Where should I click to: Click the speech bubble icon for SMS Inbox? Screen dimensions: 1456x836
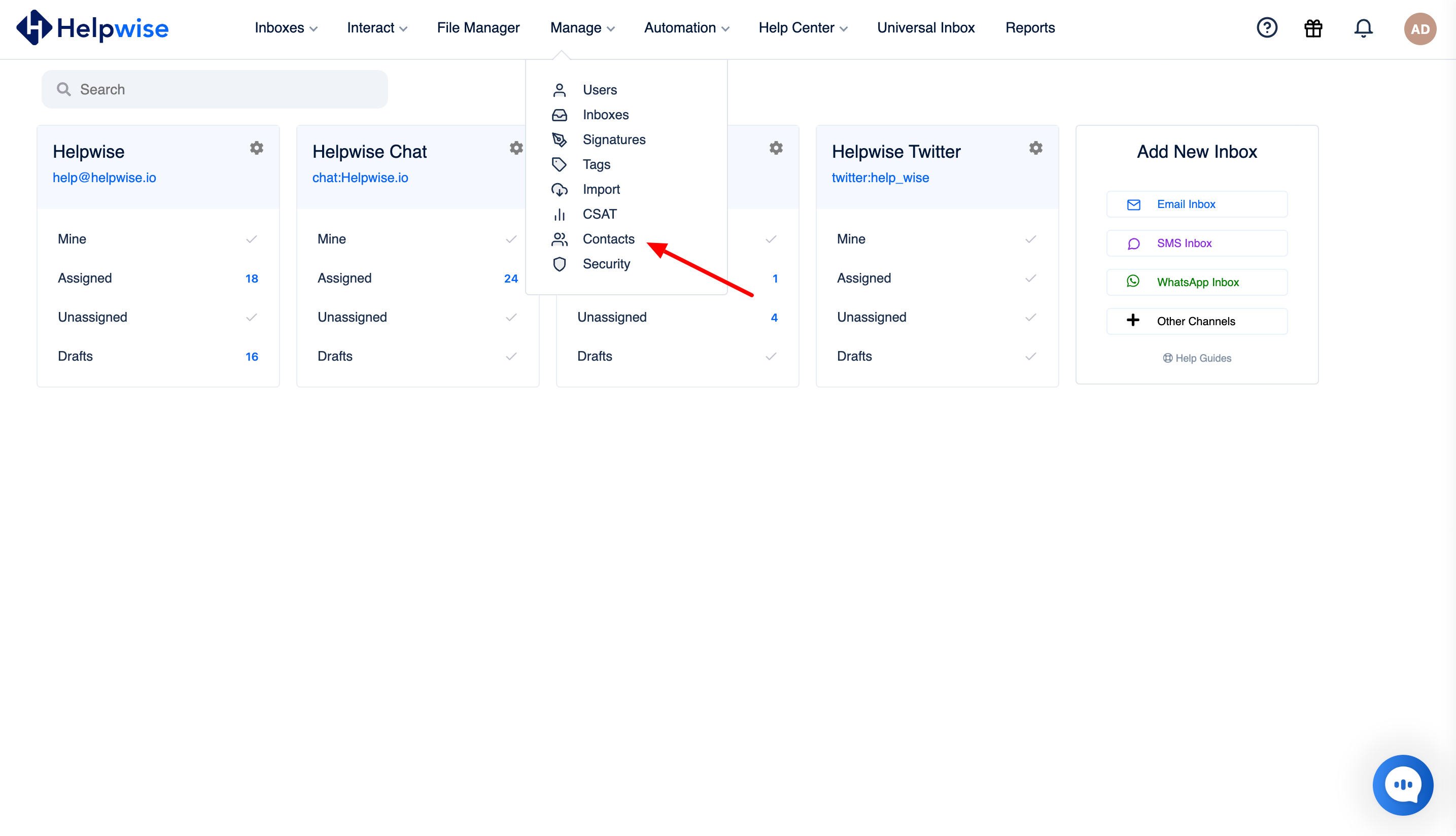click(1133, 243)
